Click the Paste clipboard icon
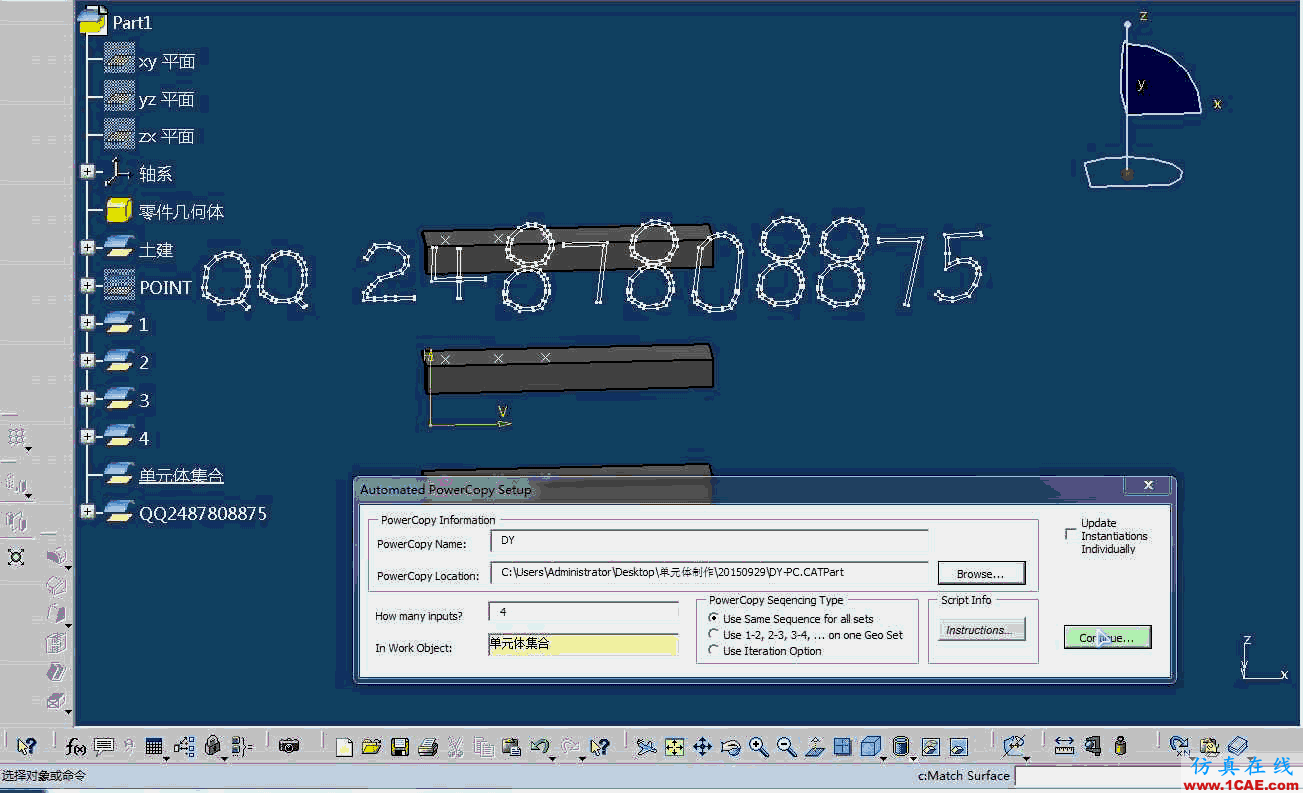Viewport: 1303px width, 793px height. point(511,746)
